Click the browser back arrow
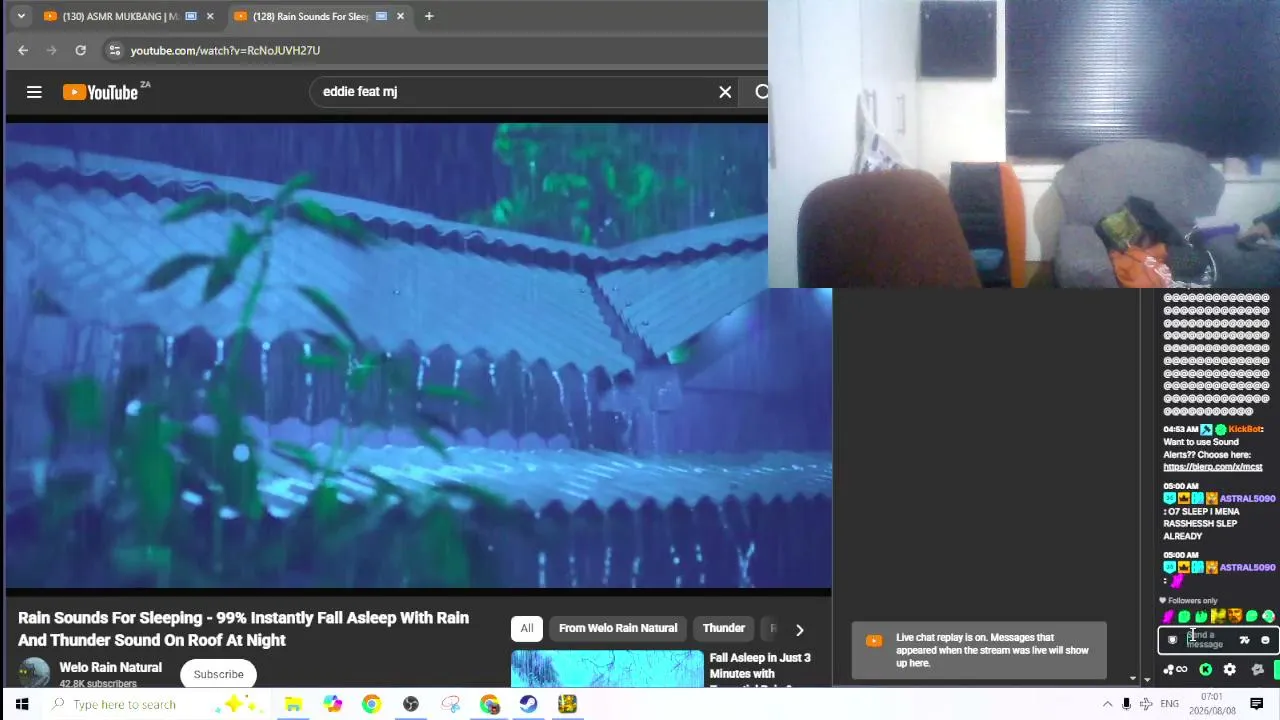The image size is (1280, 720). pos(23,50)
